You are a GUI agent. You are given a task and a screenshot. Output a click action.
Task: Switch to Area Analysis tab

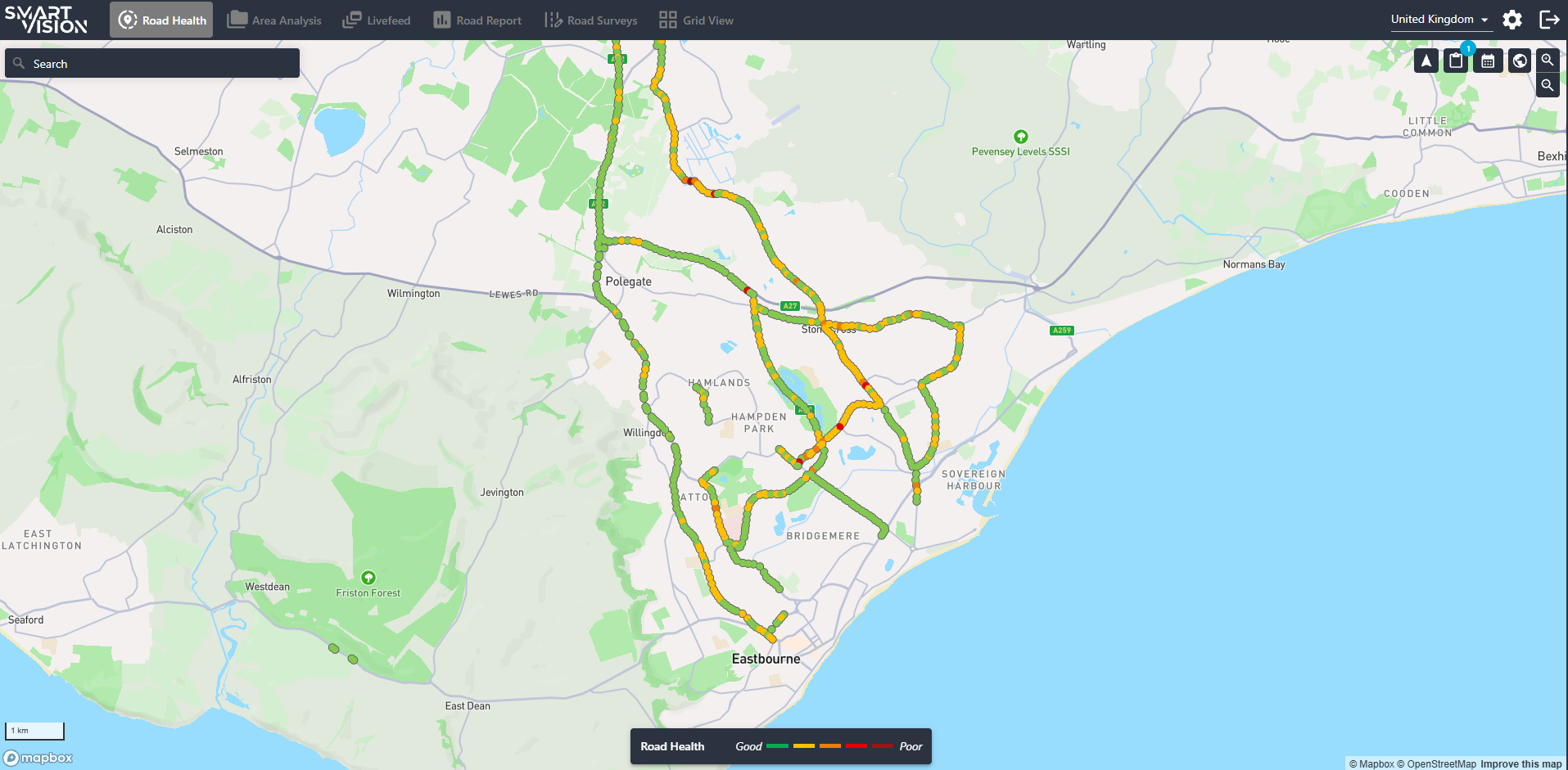[x=274, y=20]
